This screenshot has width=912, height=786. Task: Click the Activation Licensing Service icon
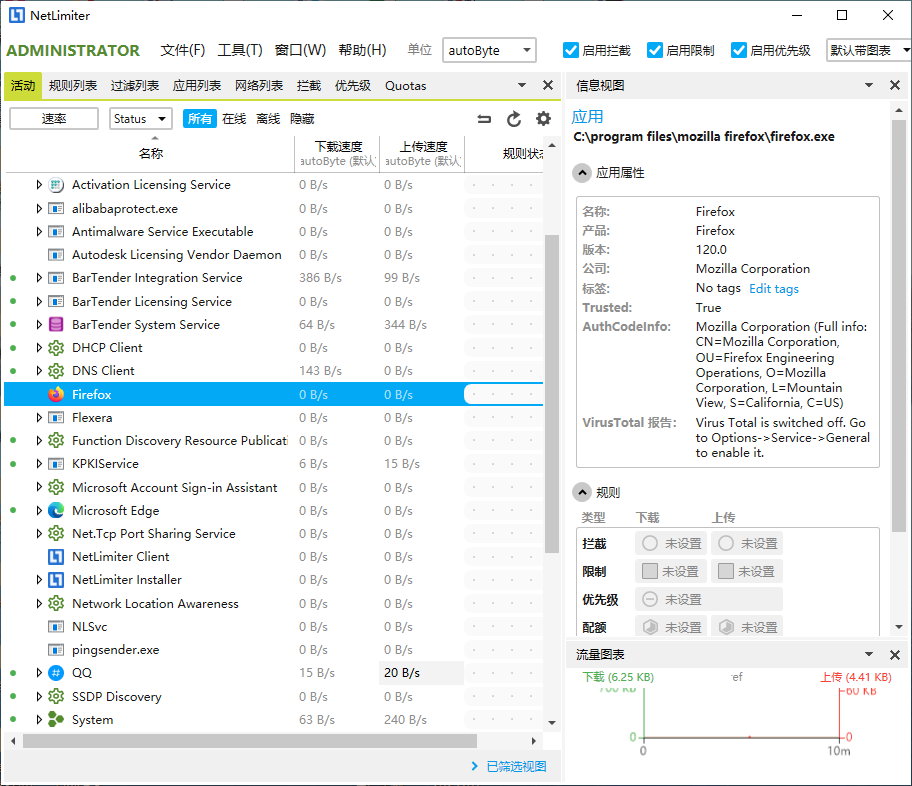[56, 185]
